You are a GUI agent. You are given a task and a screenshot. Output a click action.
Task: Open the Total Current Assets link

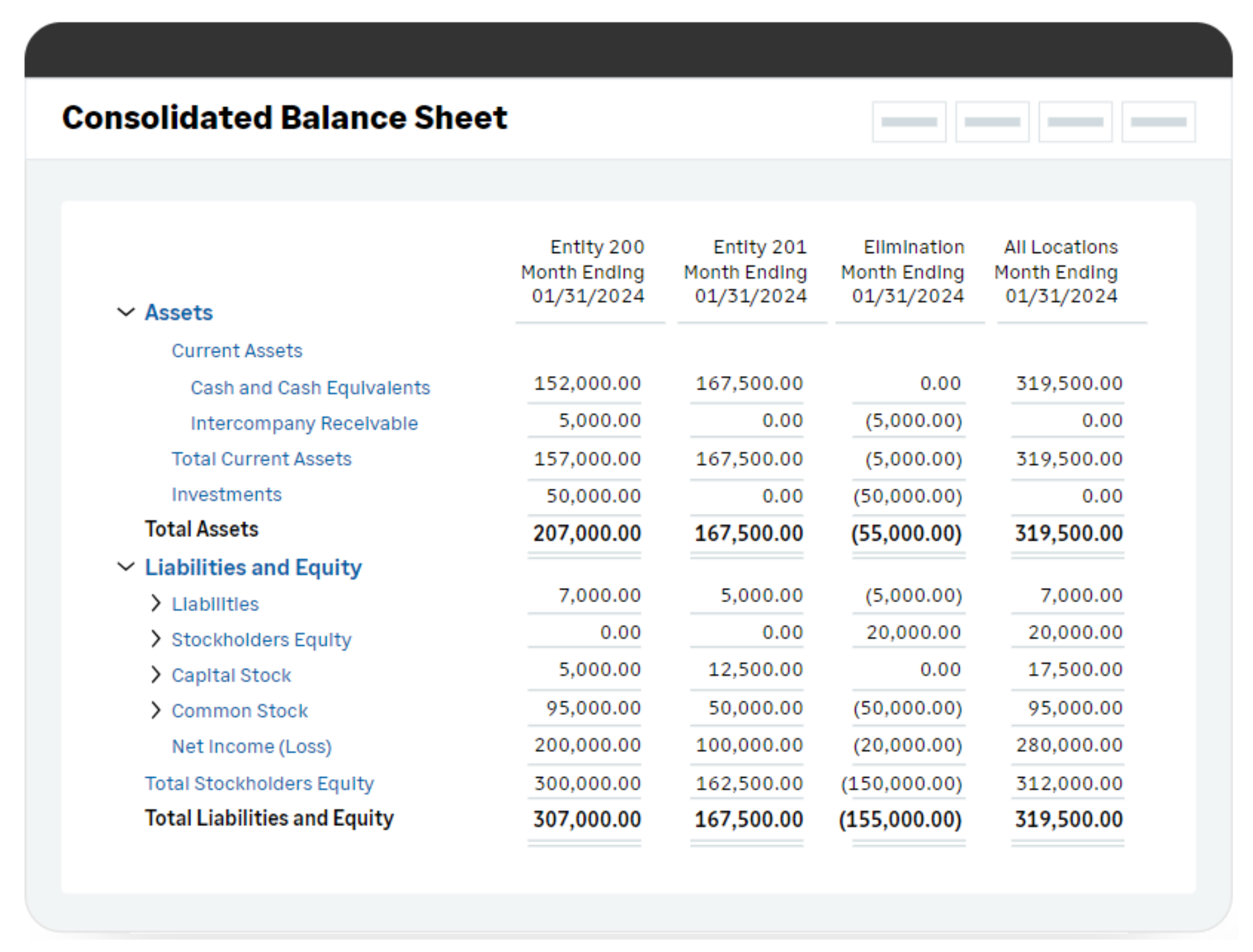pos(261,458)
